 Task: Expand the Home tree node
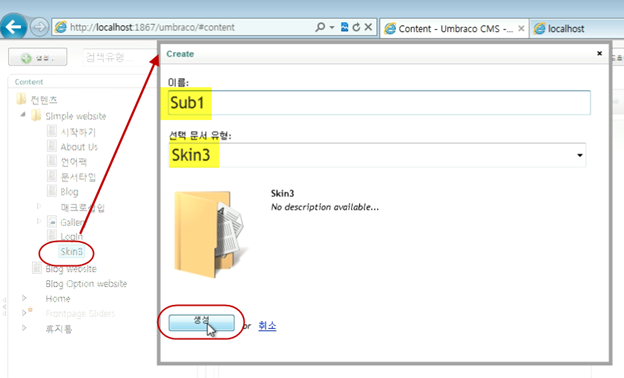tap(24, 298)
